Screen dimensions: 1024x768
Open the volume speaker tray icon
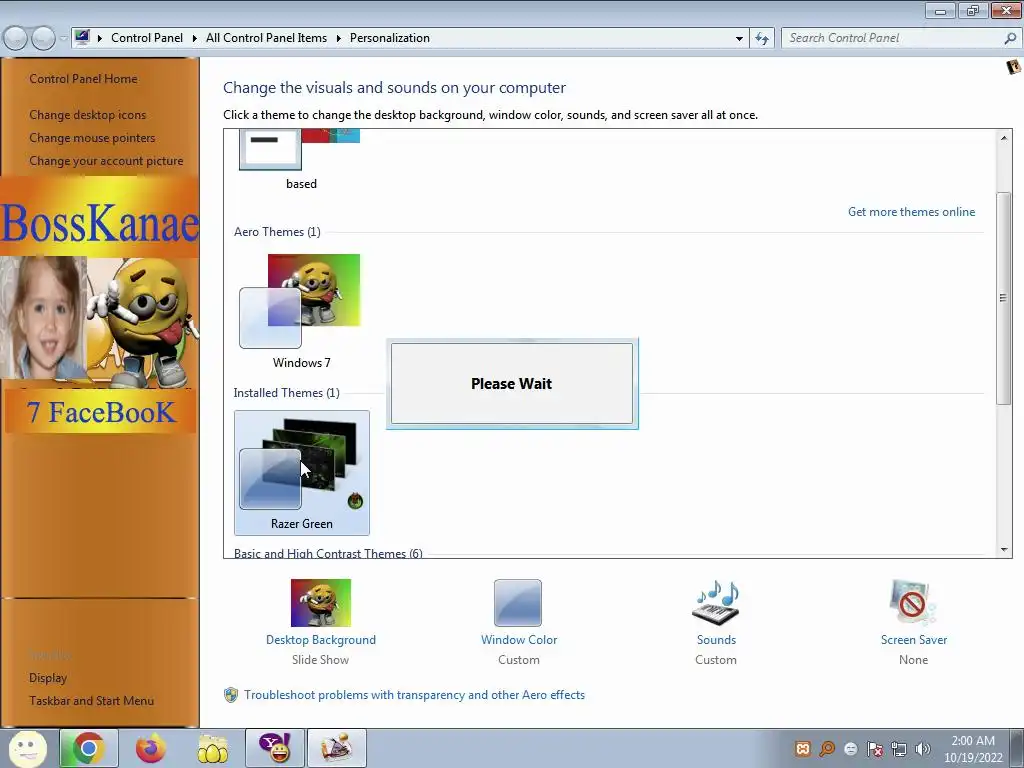coord(923,749)
